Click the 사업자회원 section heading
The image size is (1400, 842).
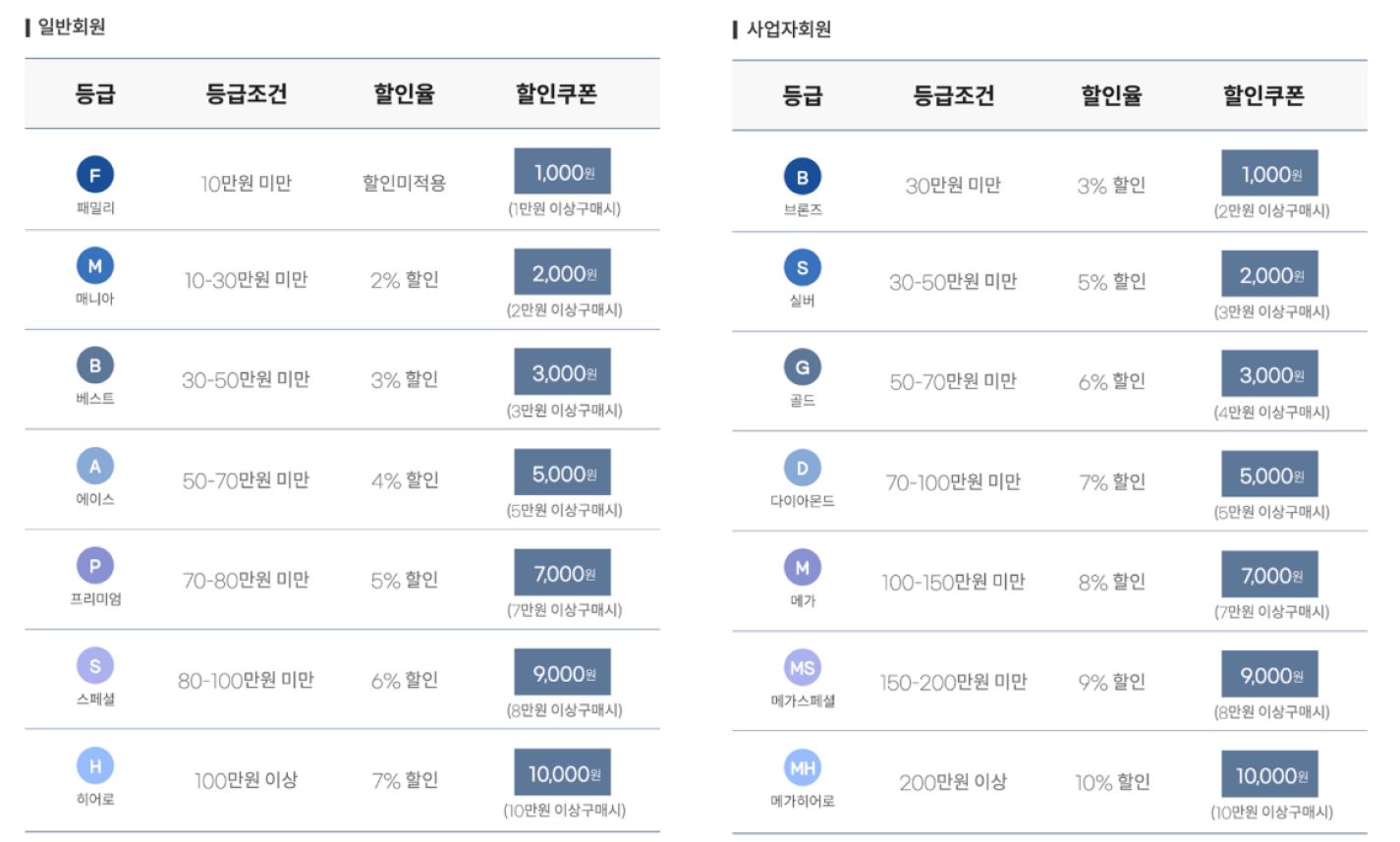coord(788,29)
